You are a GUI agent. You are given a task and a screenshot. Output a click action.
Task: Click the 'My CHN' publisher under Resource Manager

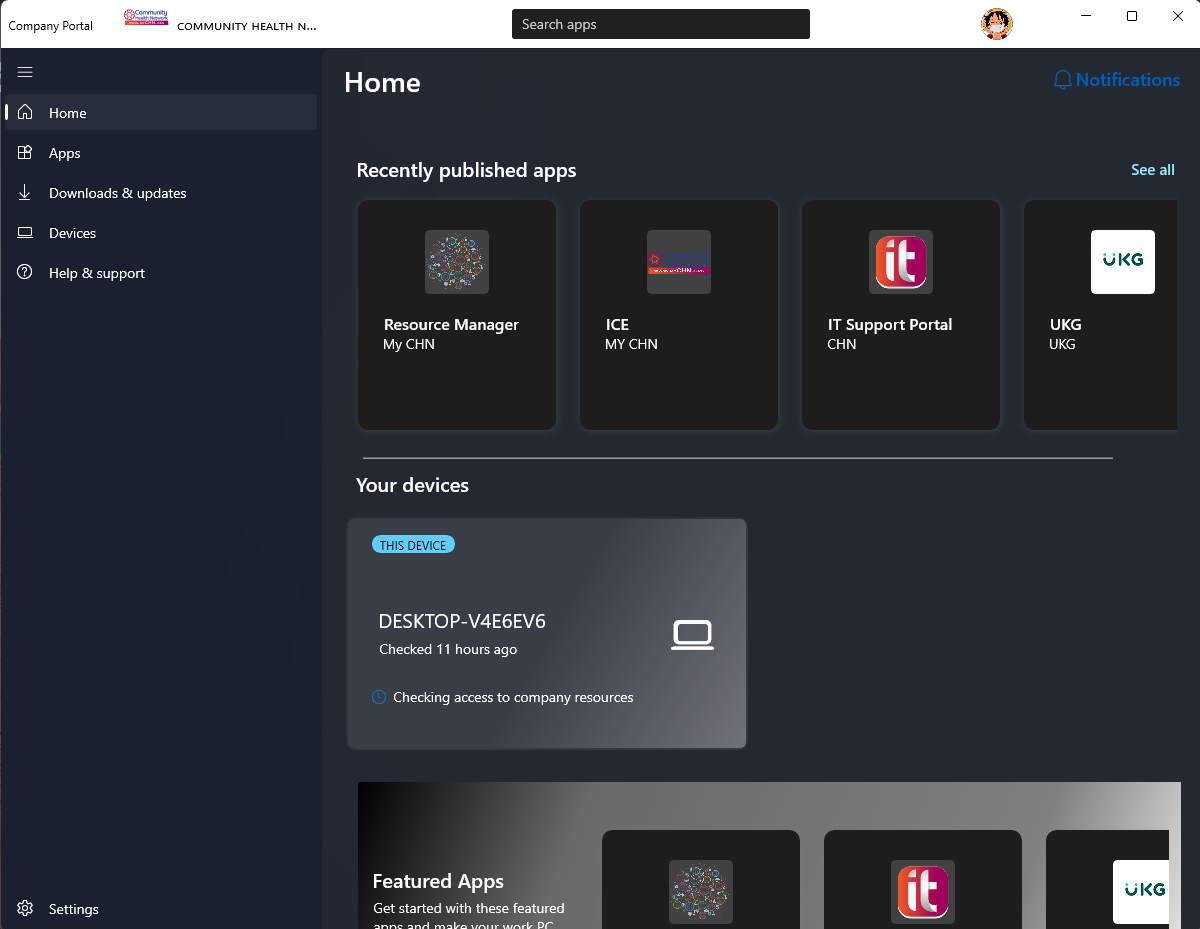click(409, 344)
